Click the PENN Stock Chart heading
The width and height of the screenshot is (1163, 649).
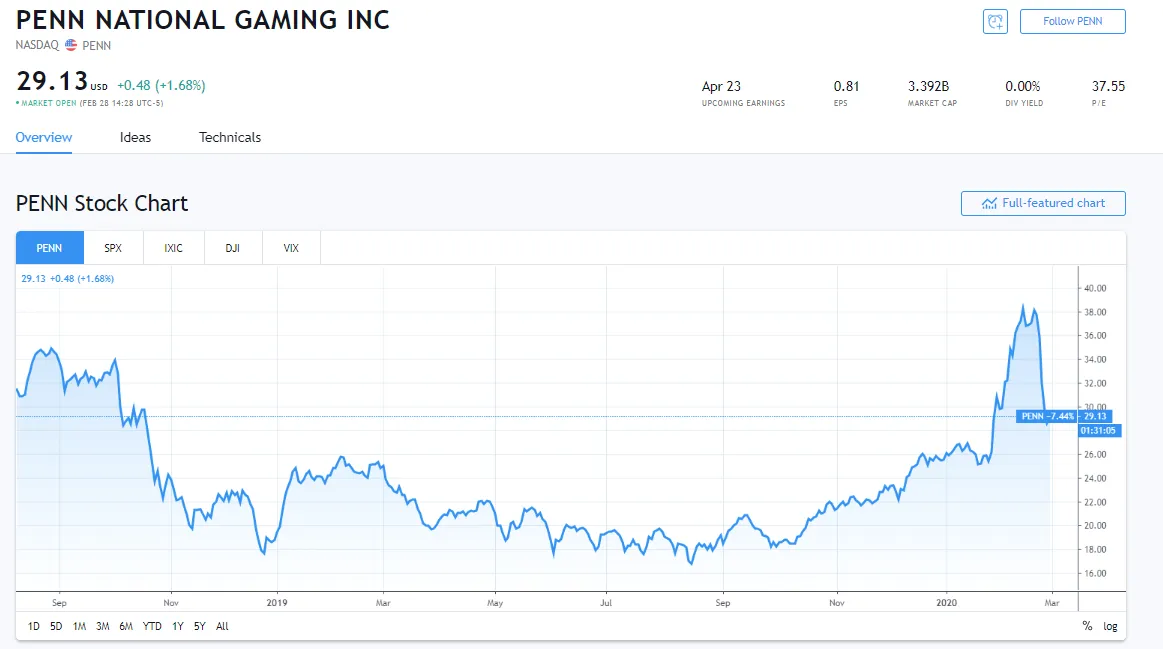pyautogui.click(x=102, y=203)
